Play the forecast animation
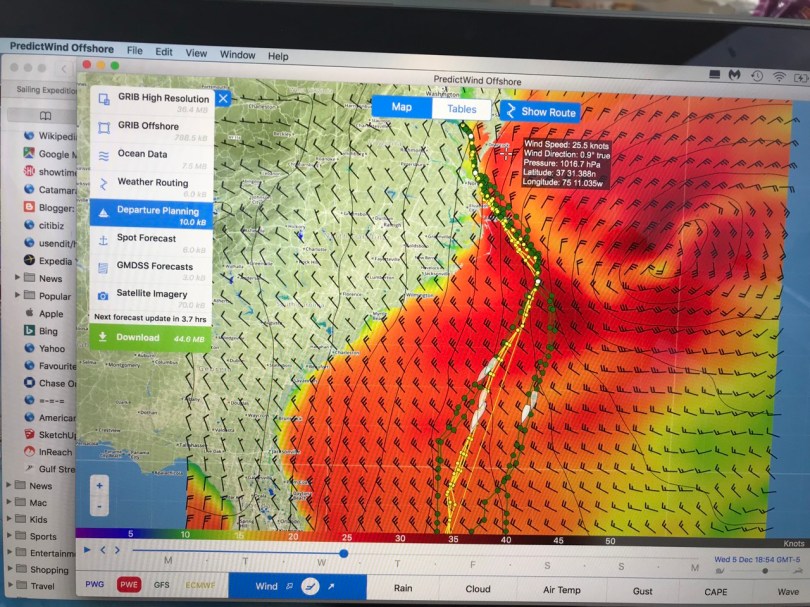The image size is (810, 607). [x=87, y=549]
